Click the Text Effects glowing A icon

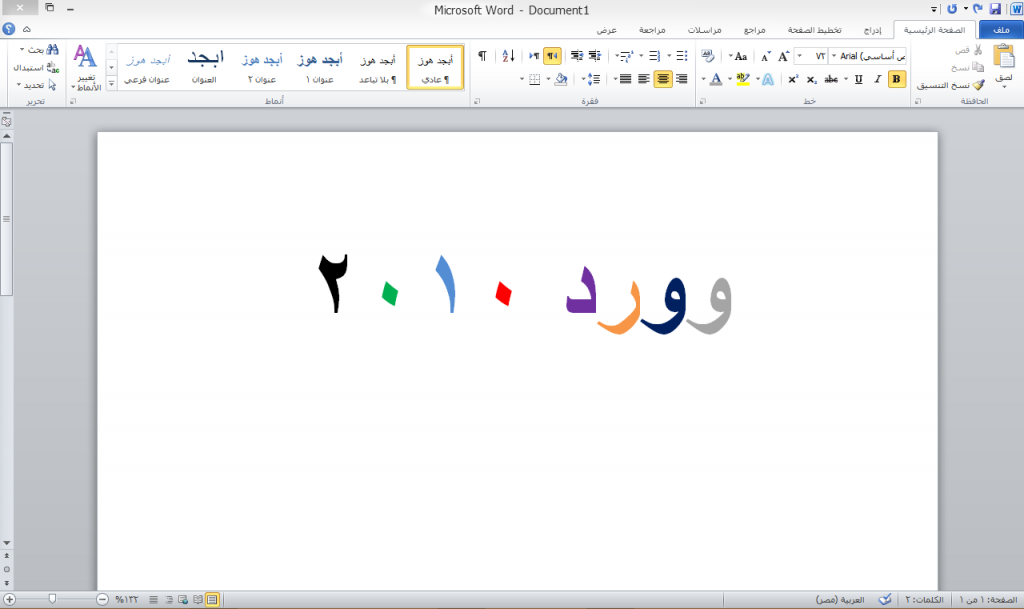pos(767,79)
